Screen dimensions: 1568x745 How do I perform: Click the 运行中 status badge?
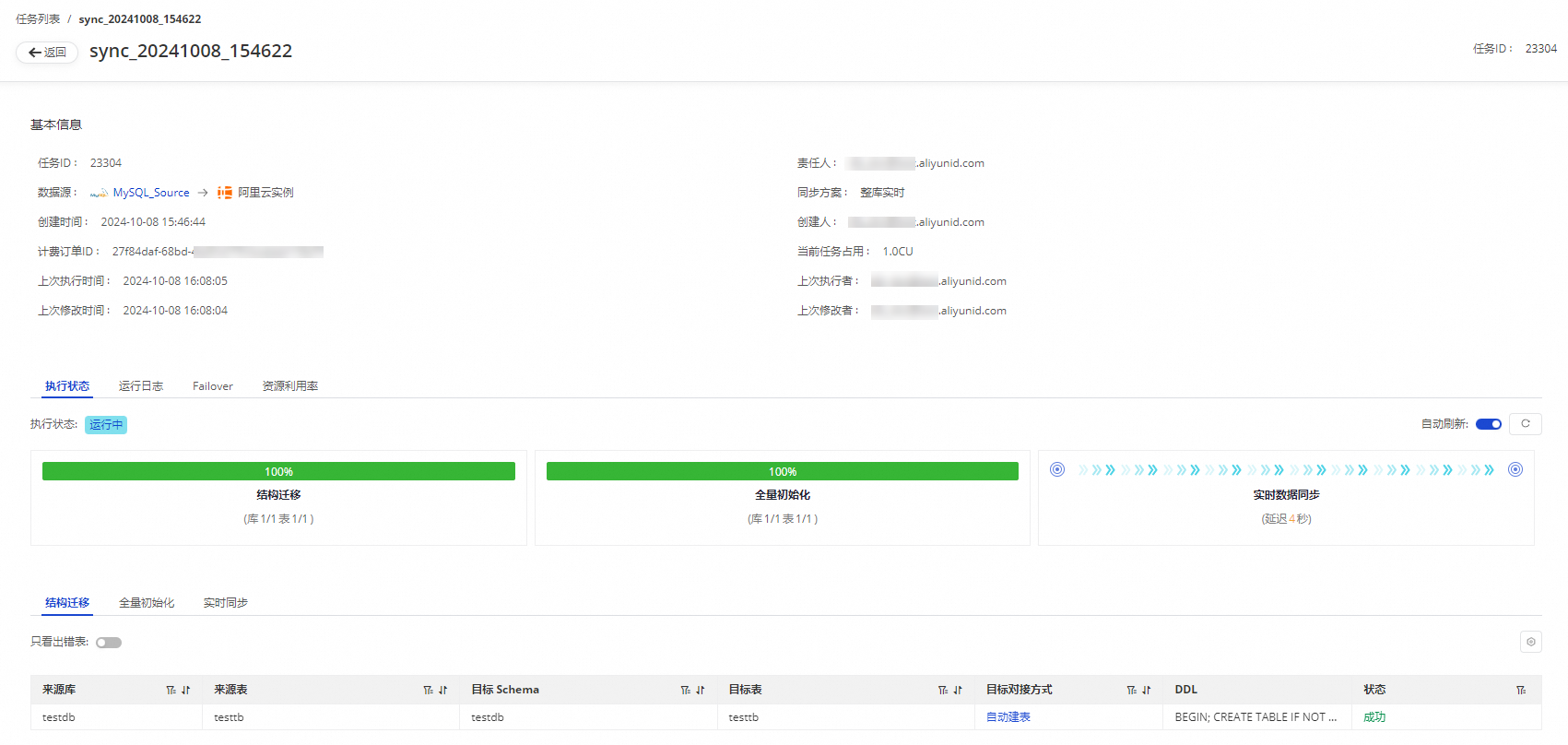click(106, 425)
